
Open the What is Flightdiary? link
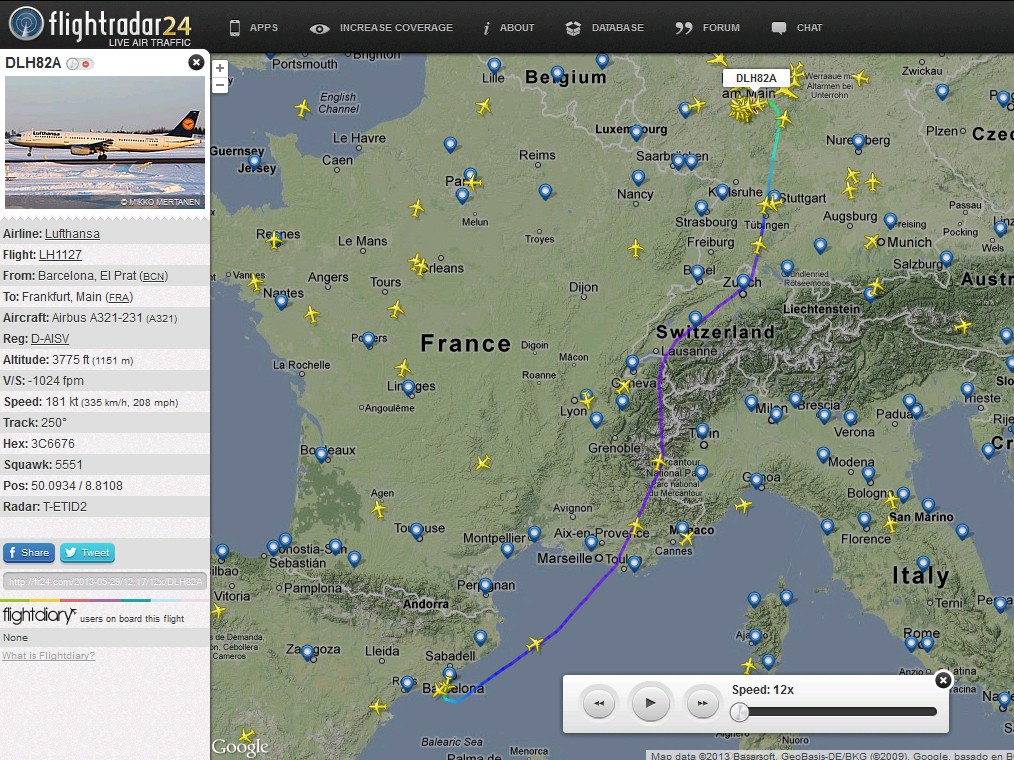pos(49,656)
